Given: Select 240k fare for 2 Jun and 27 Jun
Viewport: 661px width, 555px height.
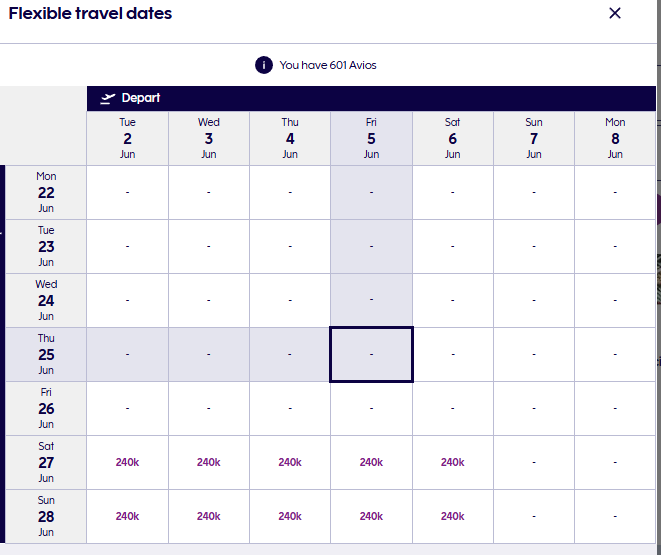Looking at the screenshot, I should click(127, 462).
